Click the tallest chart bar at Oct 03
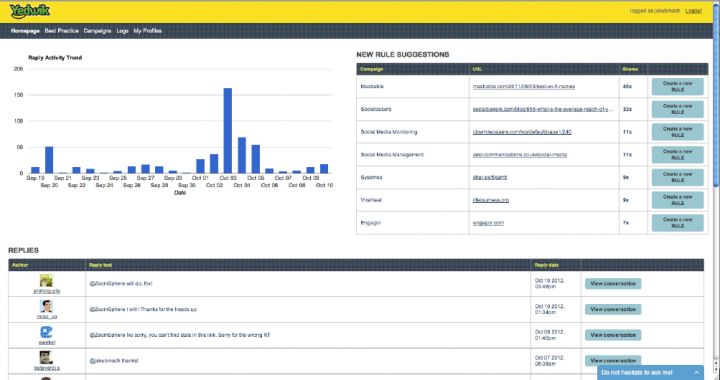 pyautogui.click(x=228, y=131)
